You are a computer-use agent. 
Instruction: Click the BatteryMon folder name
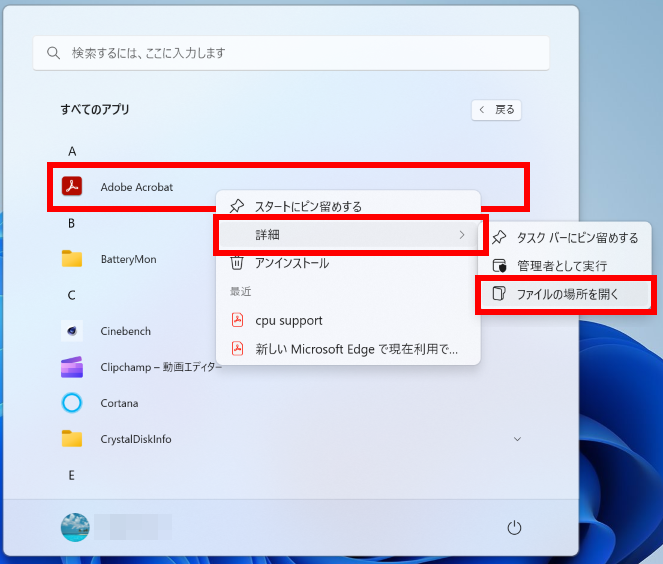tap(129, 259)
